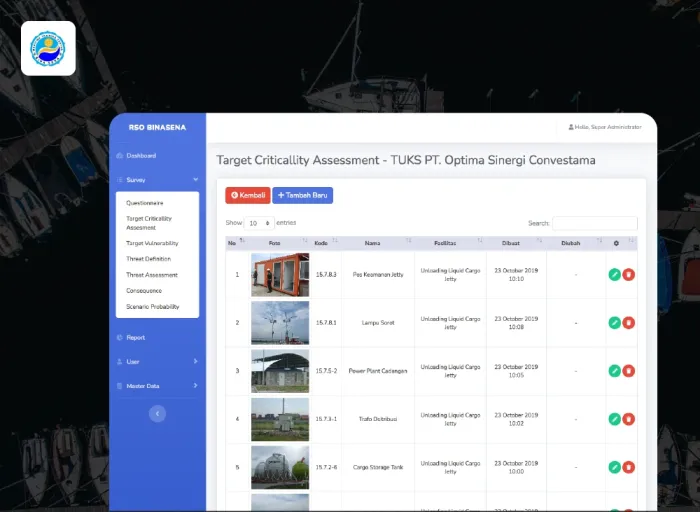700x512 pixels.
Task: Click code 15.7.8.1 cell
Action: click(x=326, y=323)
